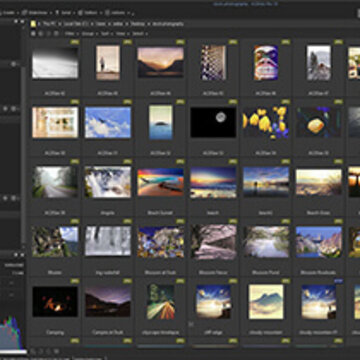The image size is (360, 360).
Task: Click 'Users' in the path breadcrumb
Action: click(x=101, y=24)
